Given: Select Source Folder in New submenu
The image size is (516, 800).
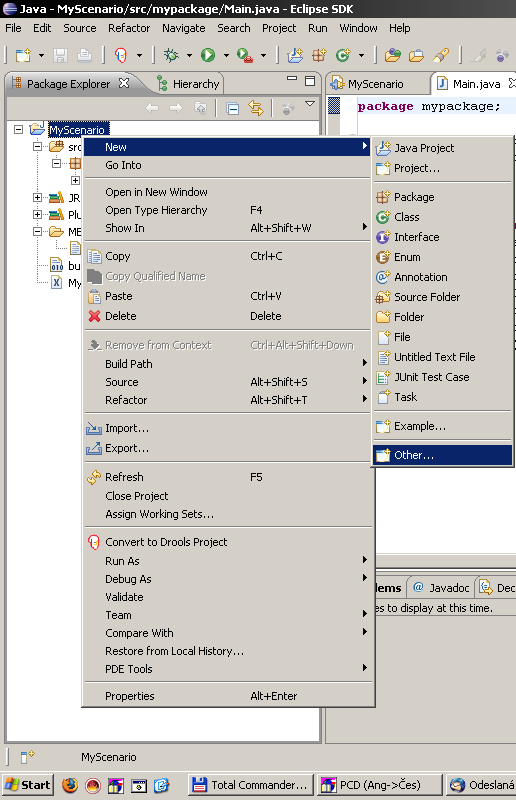Looking at the screenshot, I should pyautogui.click(x=443, y=297).
